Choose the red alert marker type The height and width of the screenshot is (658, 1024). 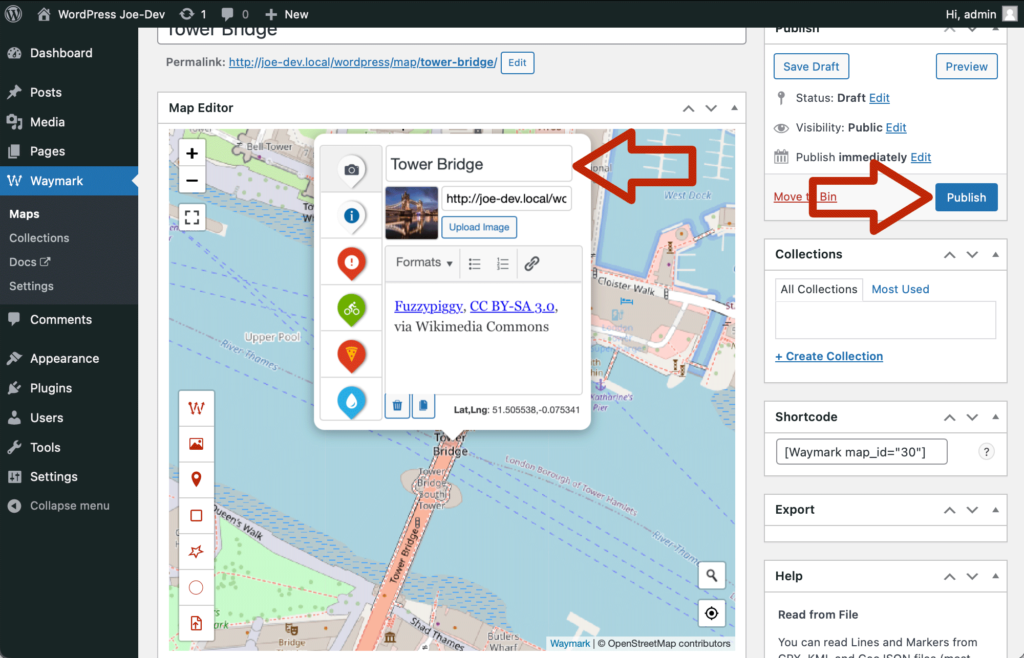(x=351, y=263)
